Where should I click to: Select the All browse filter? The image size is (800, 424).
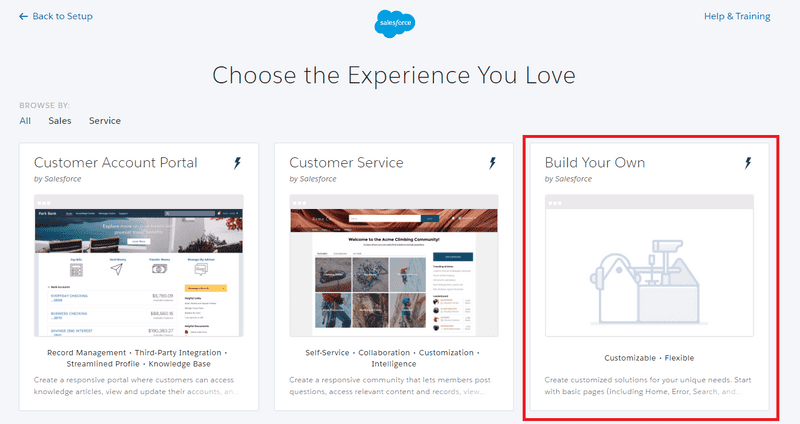coord(25,121)
